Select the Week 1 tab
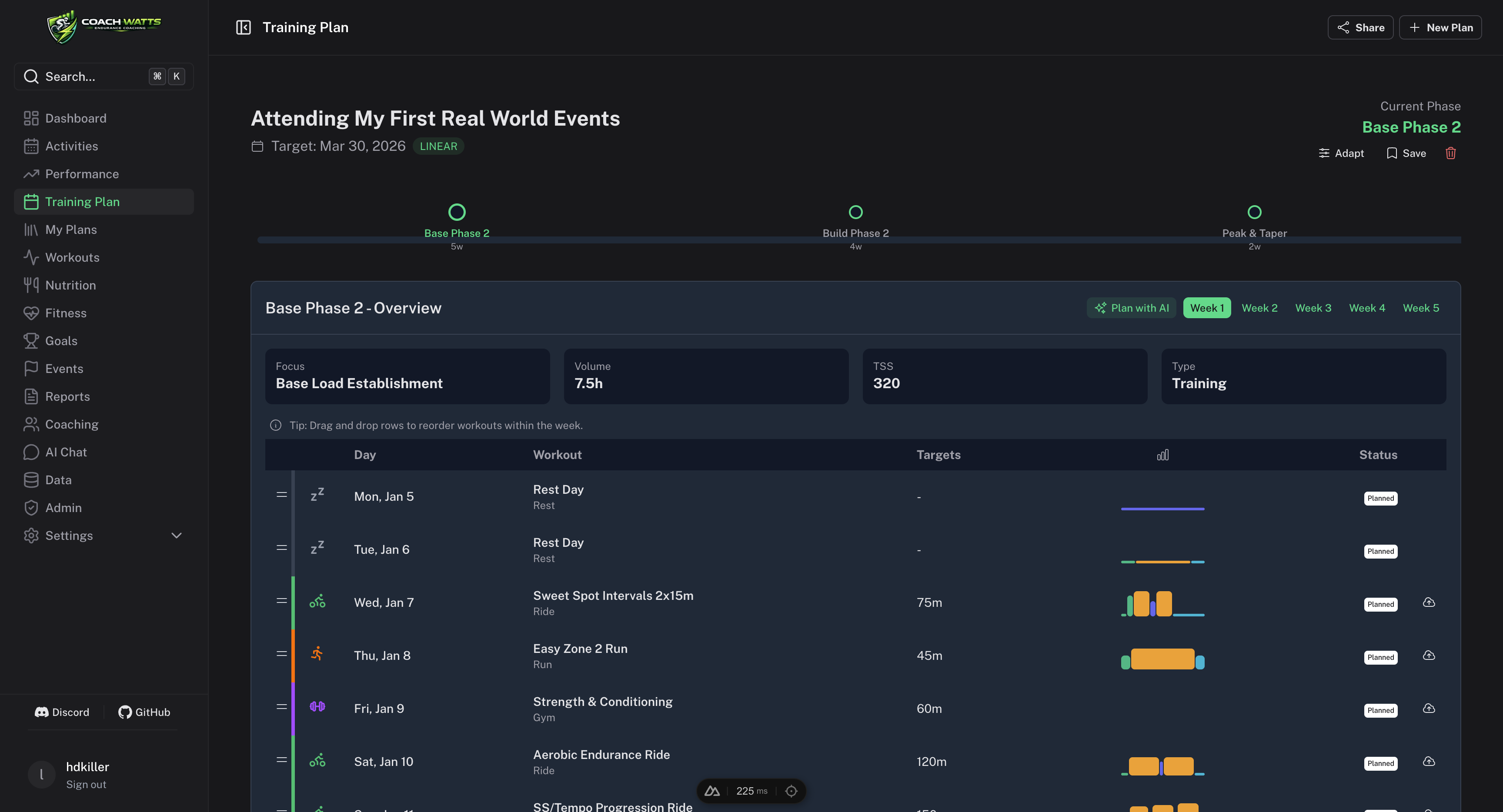Image resolution: width=1503 pixels, height=812 pixels. coord(1206,308)
